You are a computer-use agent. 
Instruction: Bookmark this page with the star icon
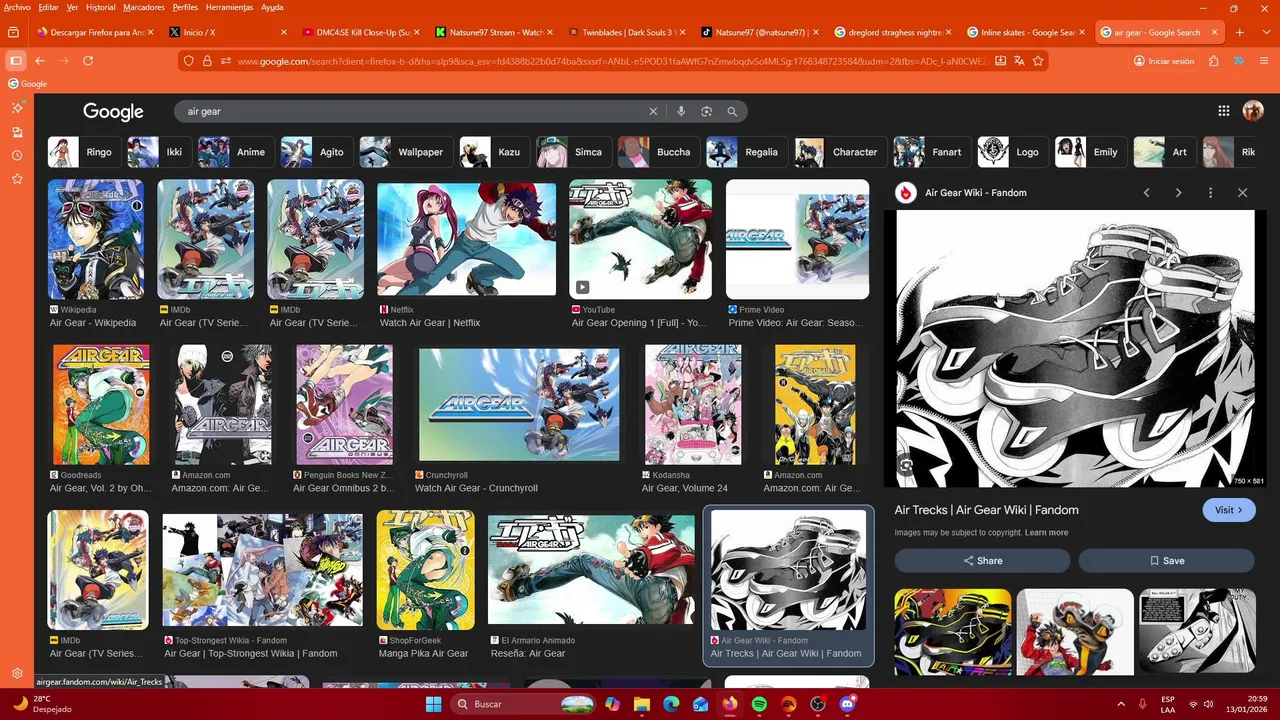(1038, 61)
